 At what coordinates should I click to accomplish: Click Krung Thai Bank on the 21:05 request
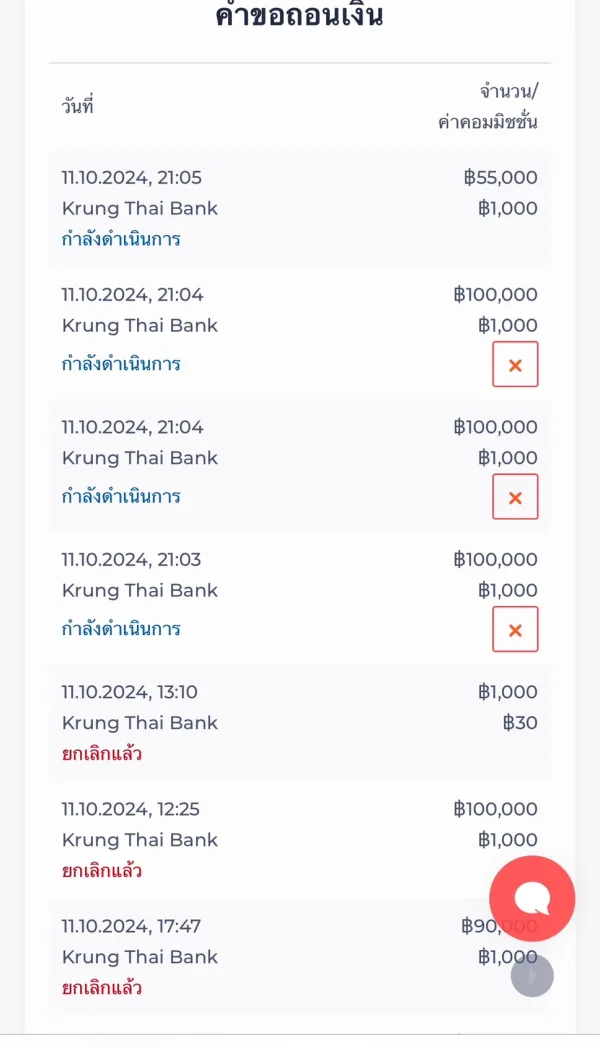click(140, 209)
